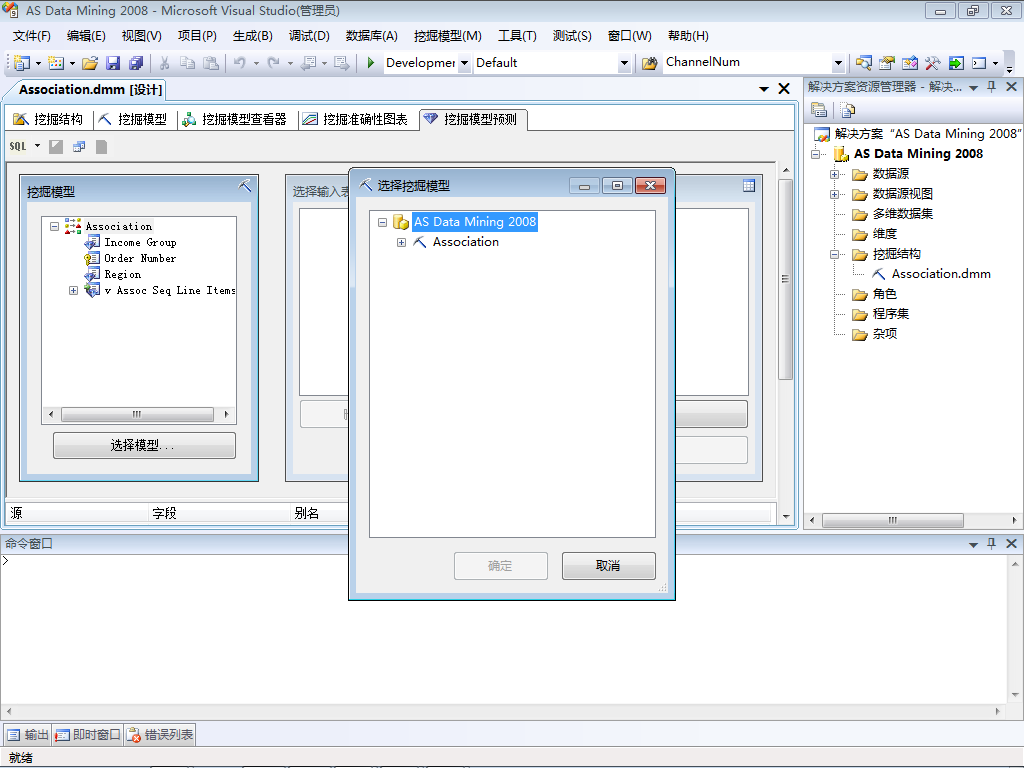Collapse AS Data Mining 2008 in dialog
This screenshot has width=1024, height=768.
[383, 222]
